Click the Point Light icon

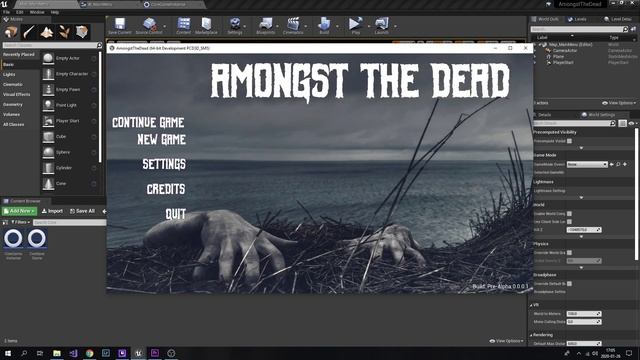[48, 105]
